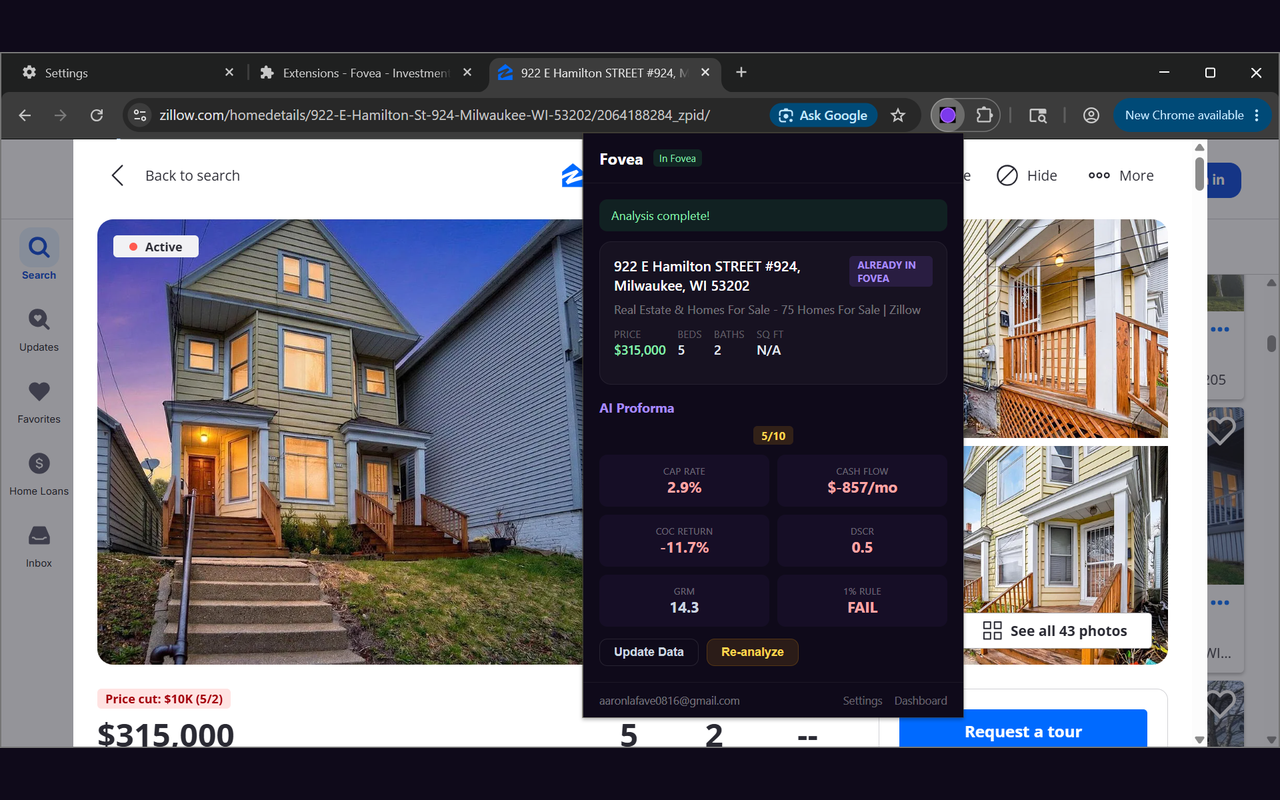Open Zillow Search in sidebar
This screenshot has height=800, width=1280.
[x=39, y=255]
